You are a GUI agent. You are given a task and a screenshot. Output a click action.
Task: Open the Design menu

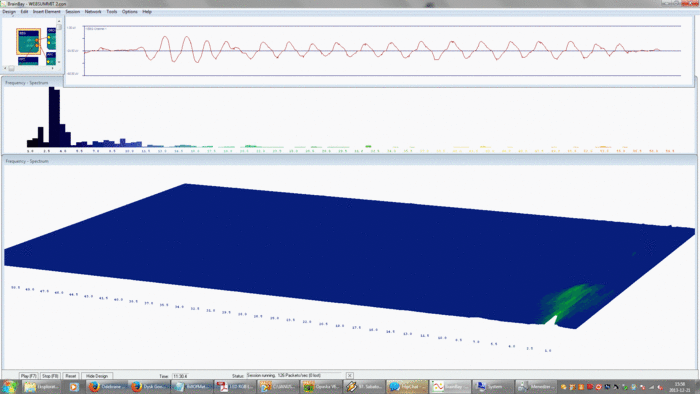click(x=9, y=12)
